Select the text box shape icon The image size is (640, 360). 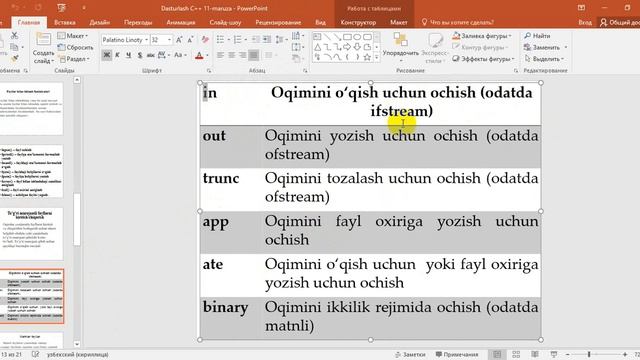pyautogui.click(x=317, y=37)
